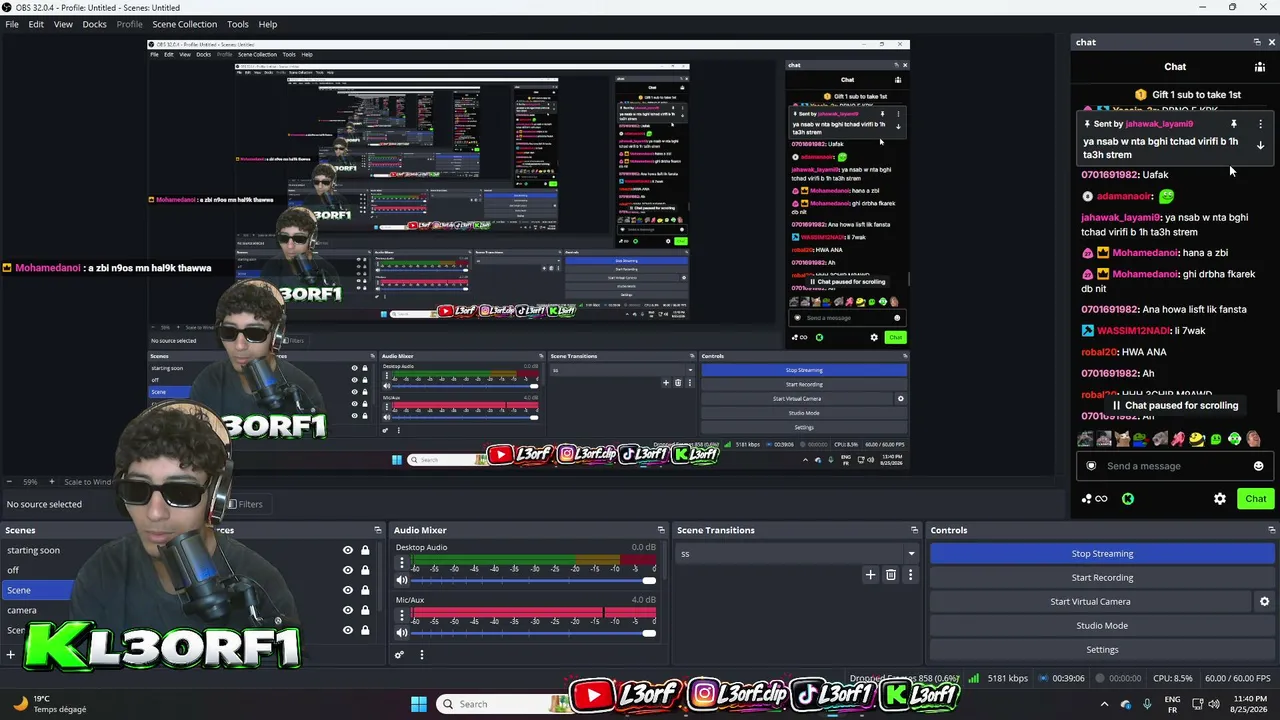Resume chat via 'Chat paused for scrolling'
The width and height of the screenshot is (1280, 720).
coord(1175,406)
